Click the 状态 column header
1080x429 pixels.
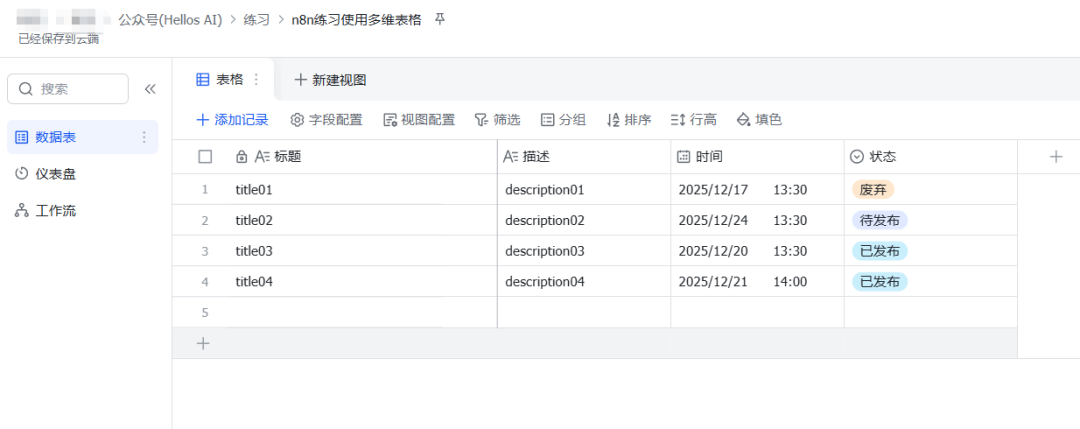click(x=931, y=157)
